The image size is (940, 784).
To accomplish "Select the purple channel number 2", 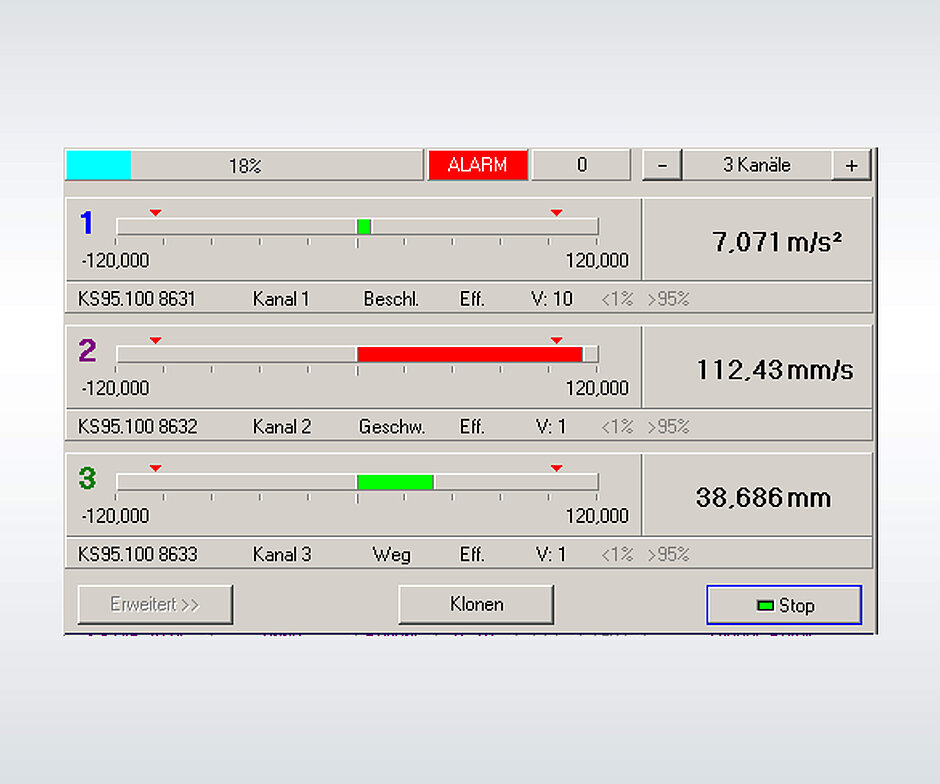I will click(86, 350).
